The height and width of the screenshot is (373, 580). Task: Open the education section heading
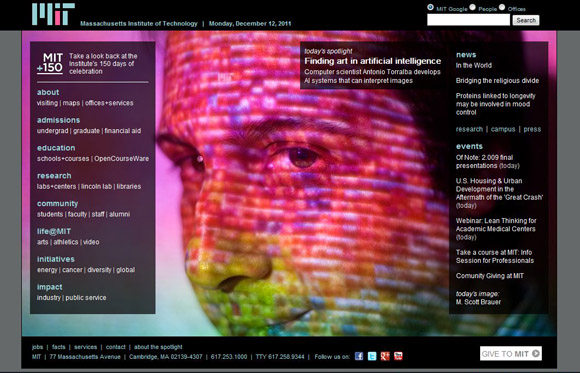point(56,148)
